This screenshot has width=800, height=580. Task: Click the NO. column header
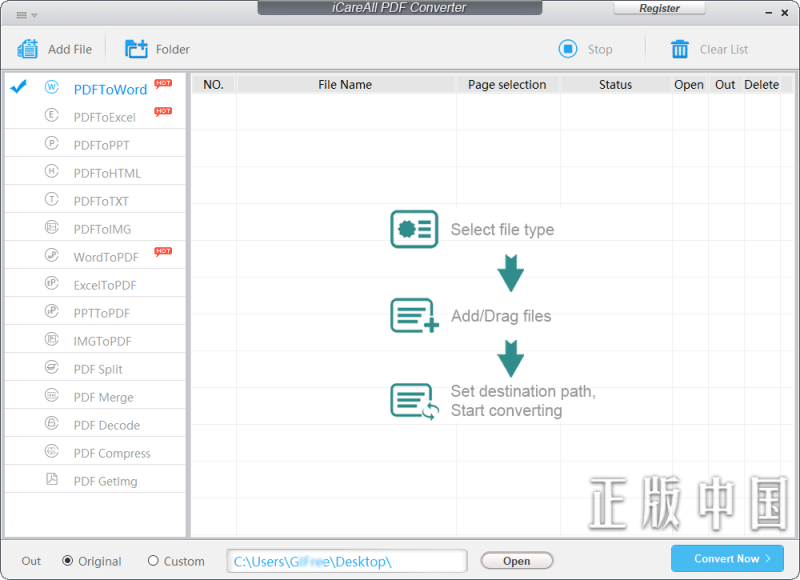(213, 84)
